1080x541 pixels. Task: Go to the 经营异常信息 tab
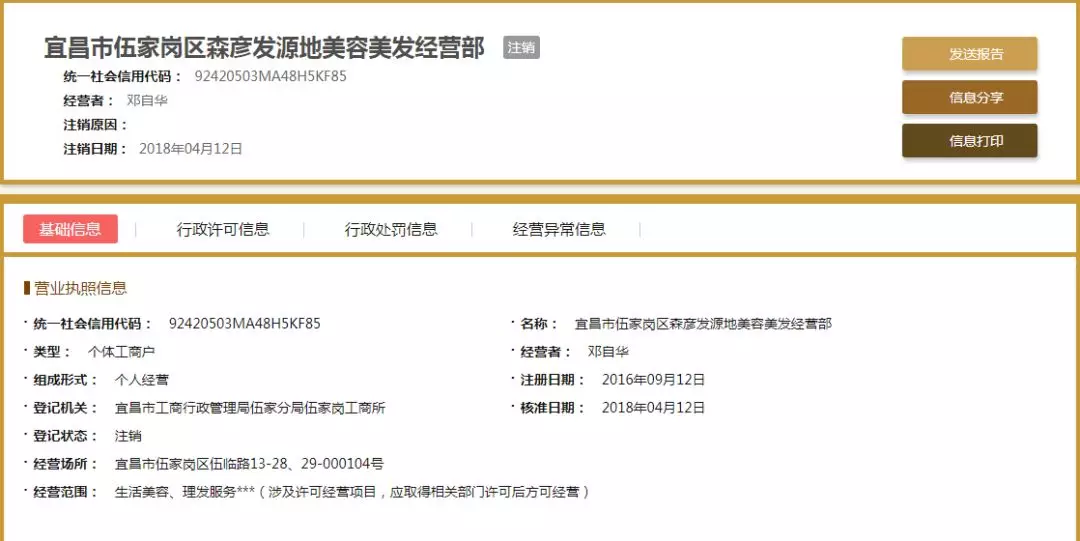click(559, 229)
